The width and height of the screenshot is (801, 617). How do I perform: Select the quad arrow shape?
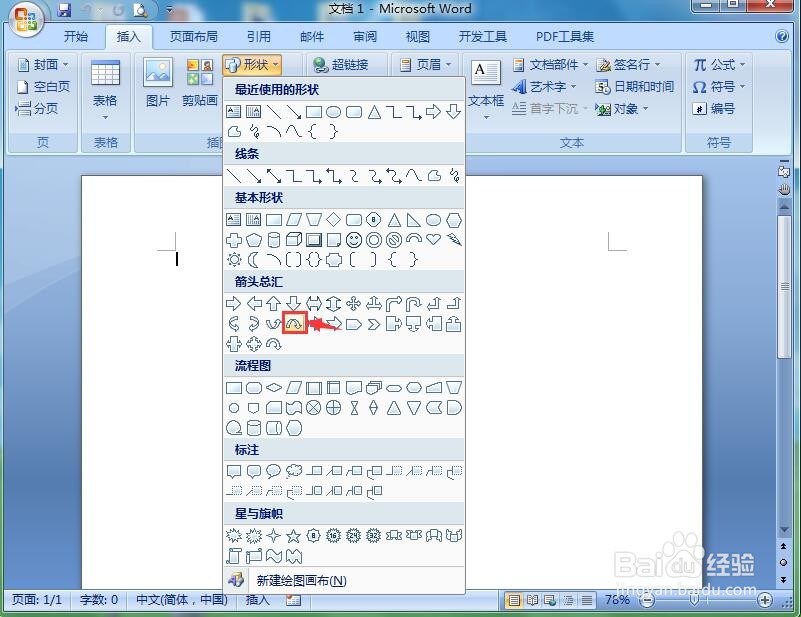point(354,303)
